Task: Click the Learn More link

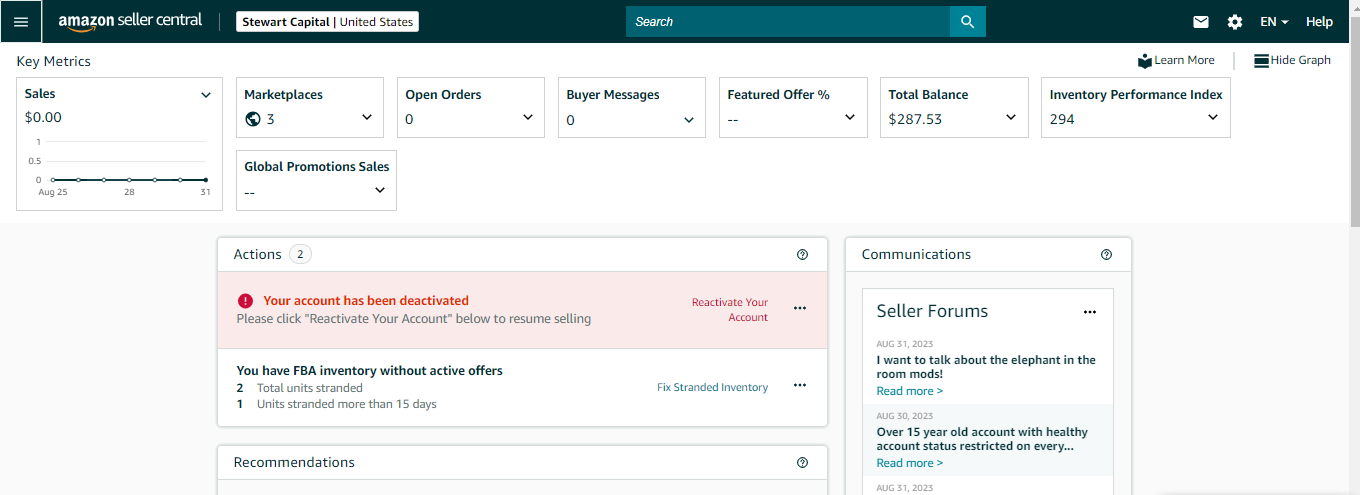Action: (x=1184, y=60)
